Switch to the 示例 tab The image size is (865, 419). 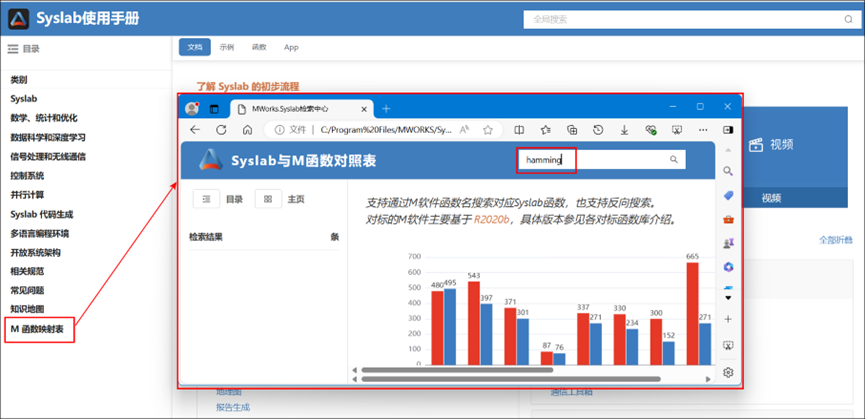tap(227, 47)
